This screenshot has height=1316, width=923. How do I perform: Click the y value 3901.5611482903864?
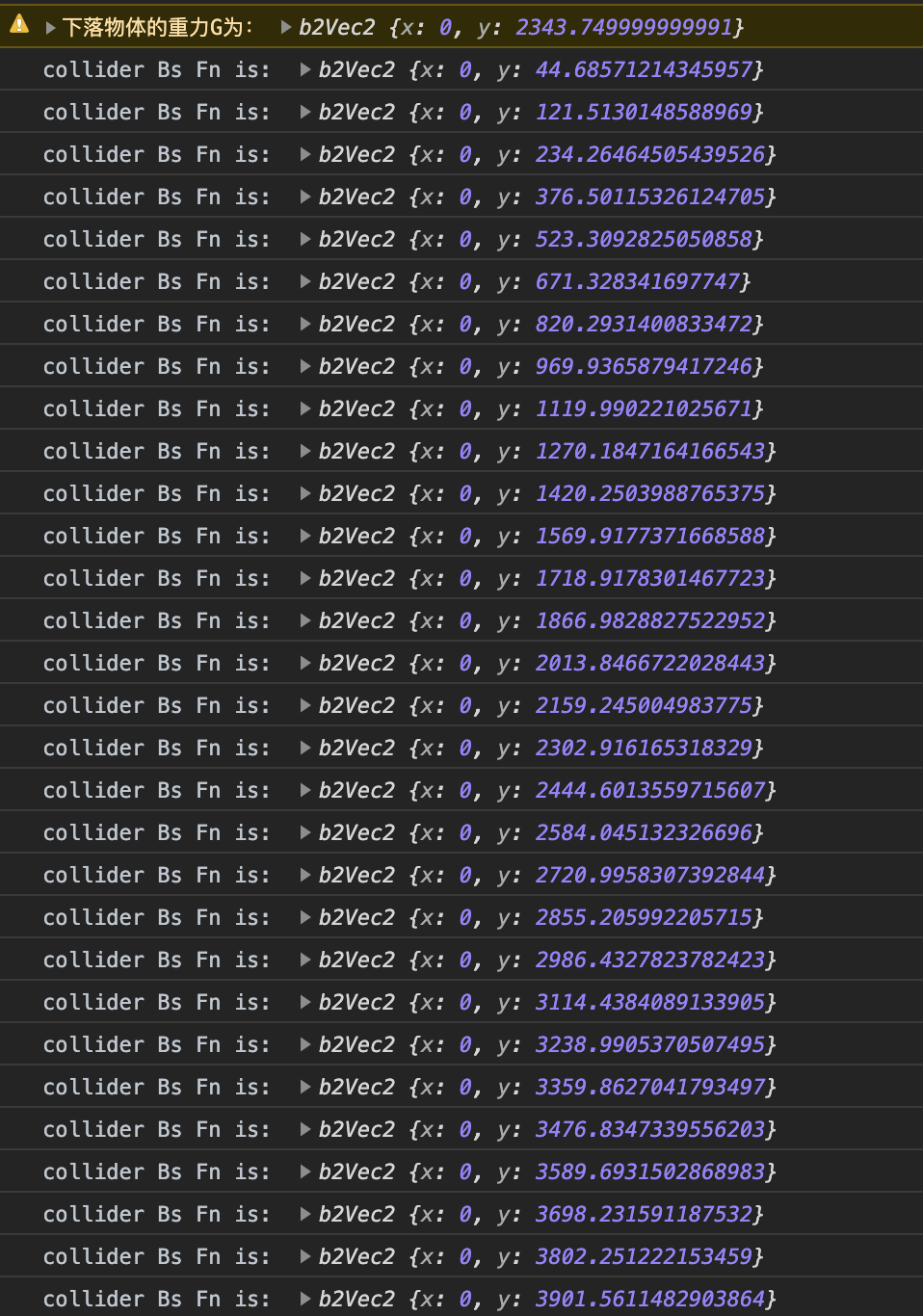pyautogui.click(x=650, y=1299)
